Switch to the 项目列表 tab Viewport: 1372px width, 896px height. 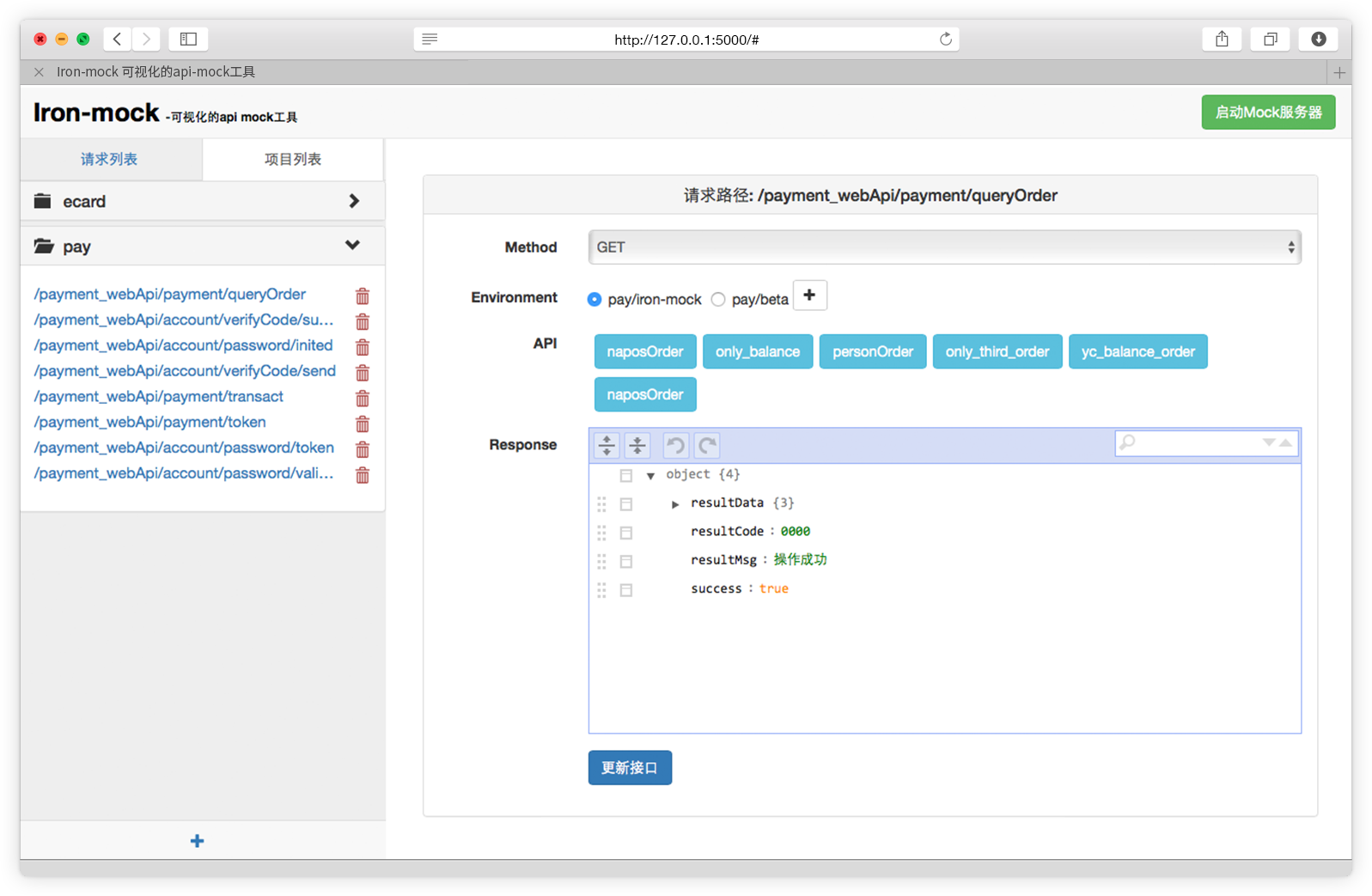293,159
